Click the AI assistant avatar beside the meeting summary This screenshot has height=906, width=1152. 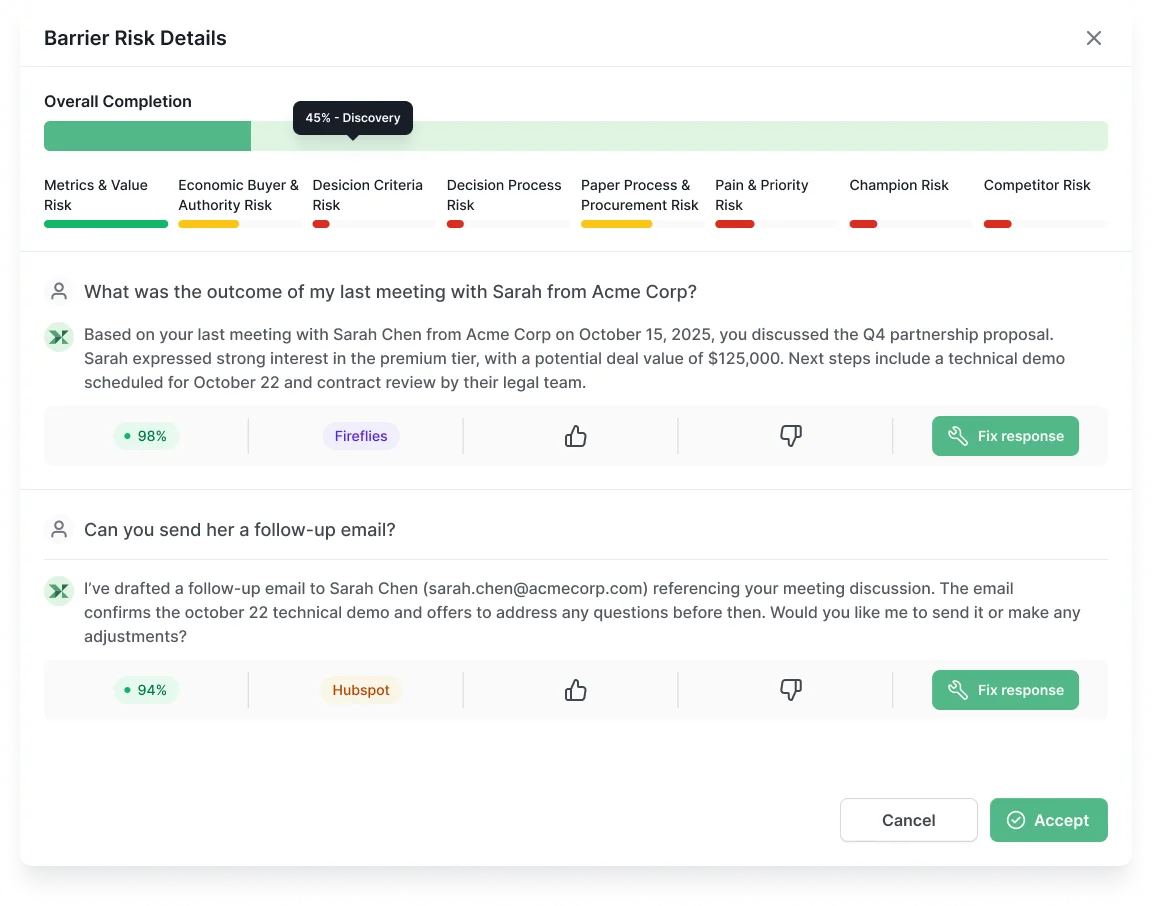click(x=59, y=337)
